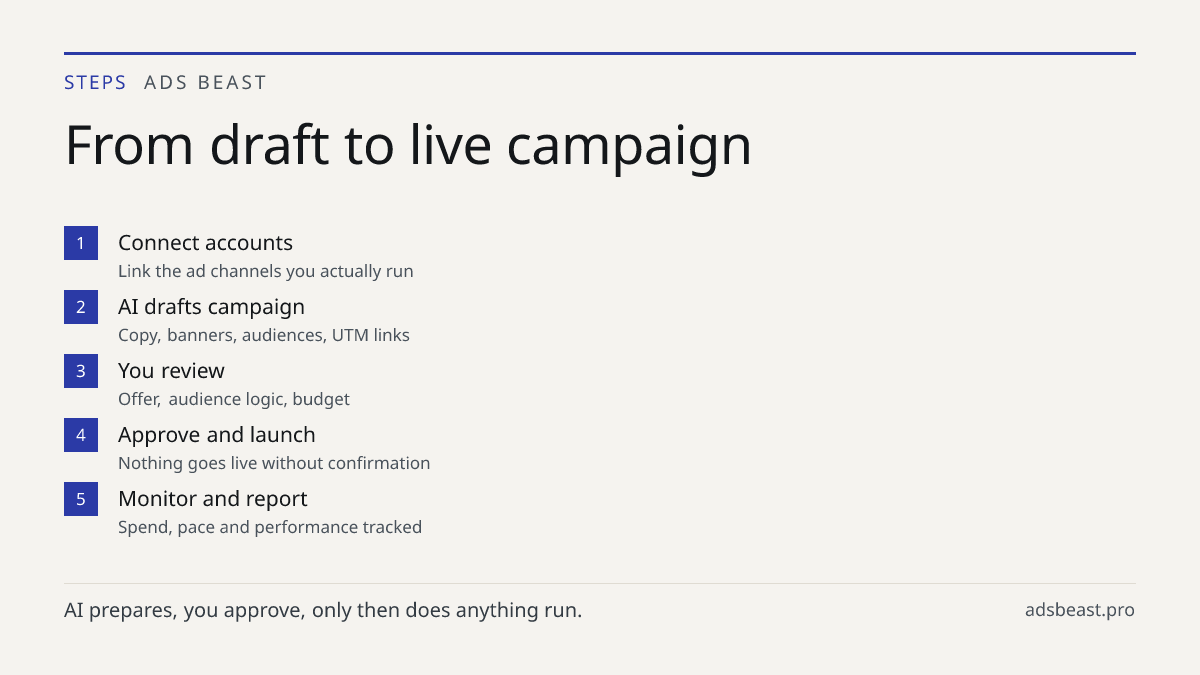Click Link the ad channels you actually run
The image size is (1200, 675).
point(265,271)
